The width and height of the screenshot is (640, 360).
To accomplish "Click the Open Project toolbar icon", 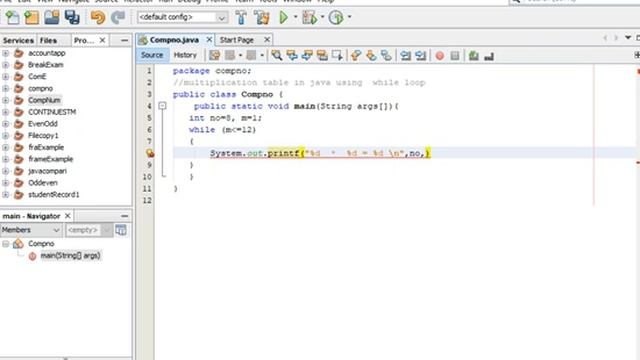I will (x=52, y=17).
